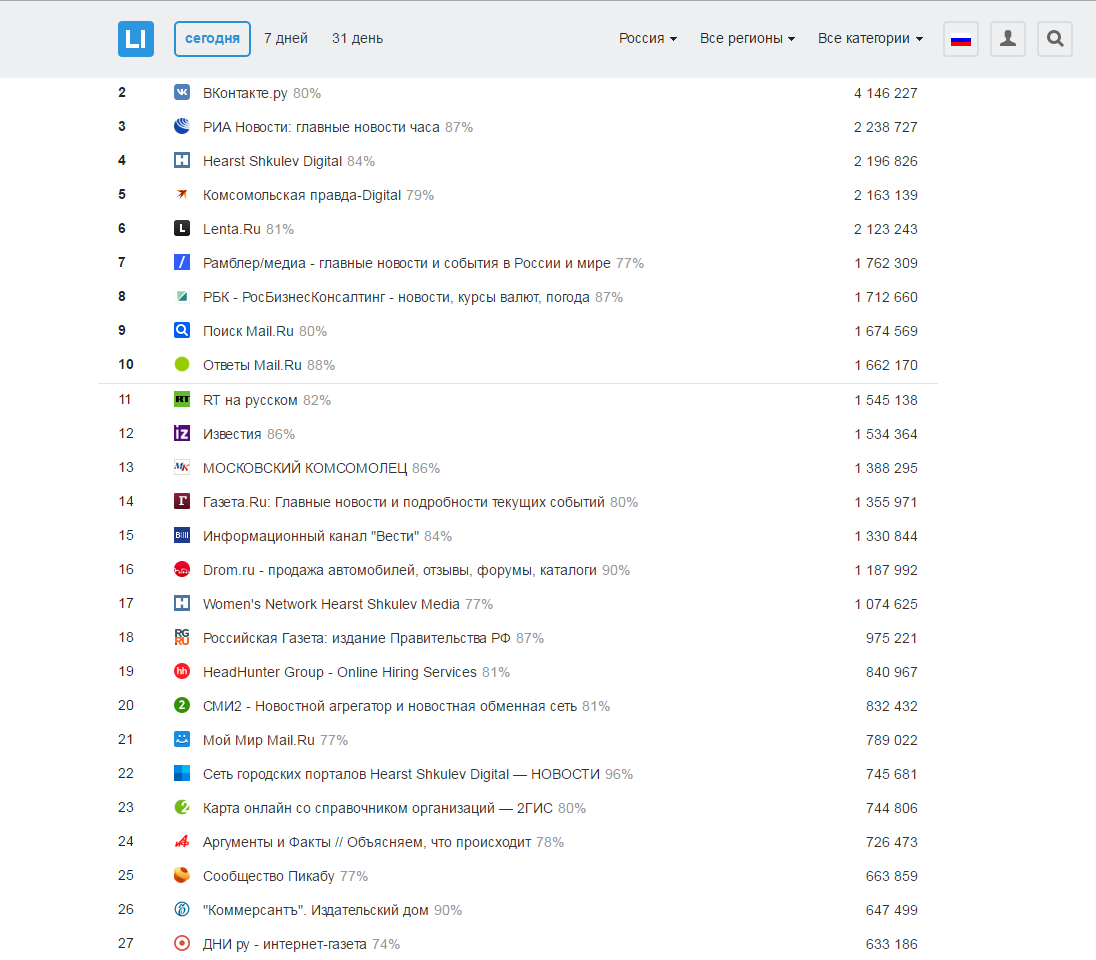Click the HeadHunter hh icon
Image resolution: width=1096 pixels, height=960 pixels.
[182, 672]
